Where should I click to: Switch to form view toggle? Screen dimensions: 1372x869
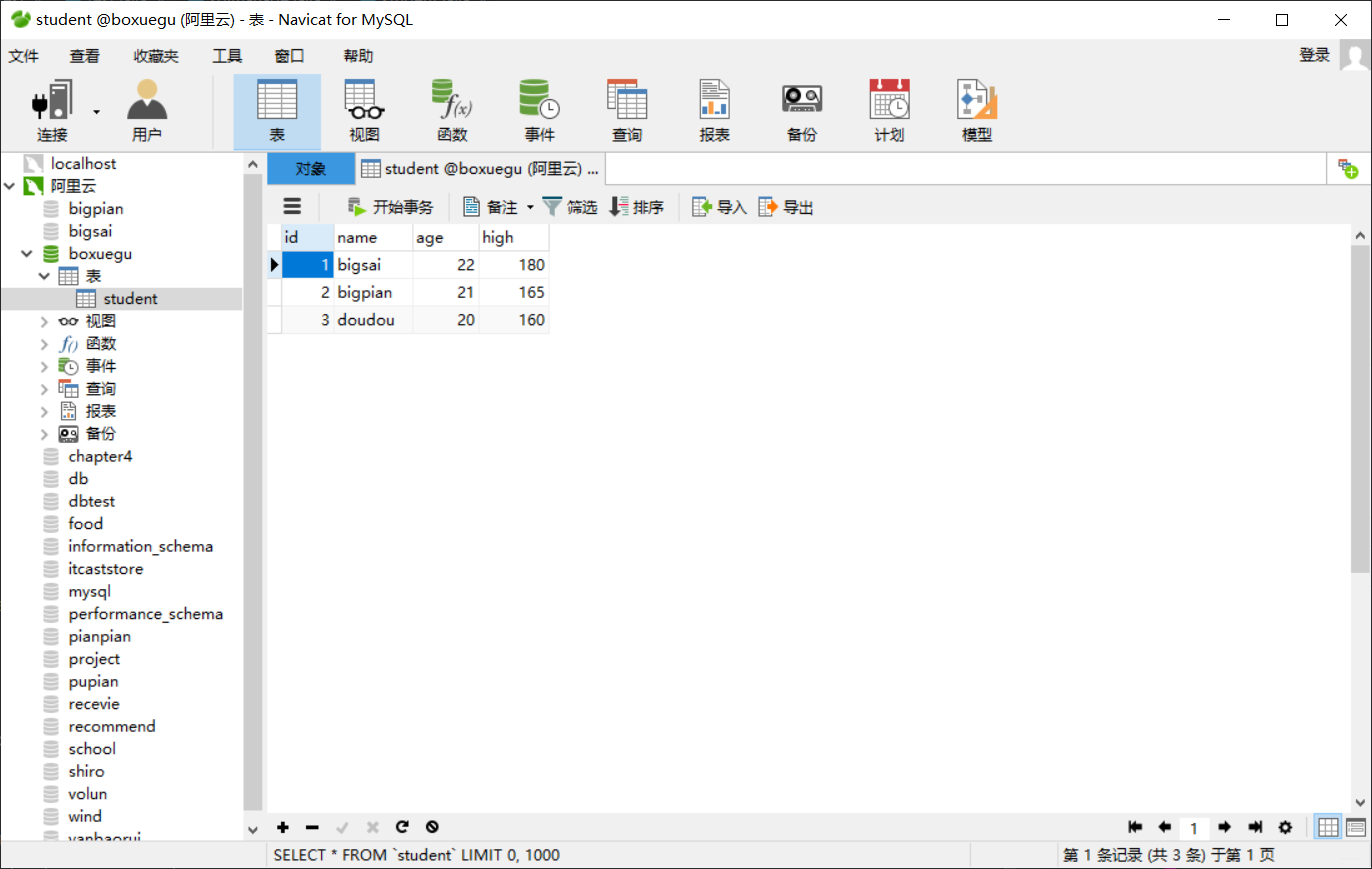(x=1356, y=827)
